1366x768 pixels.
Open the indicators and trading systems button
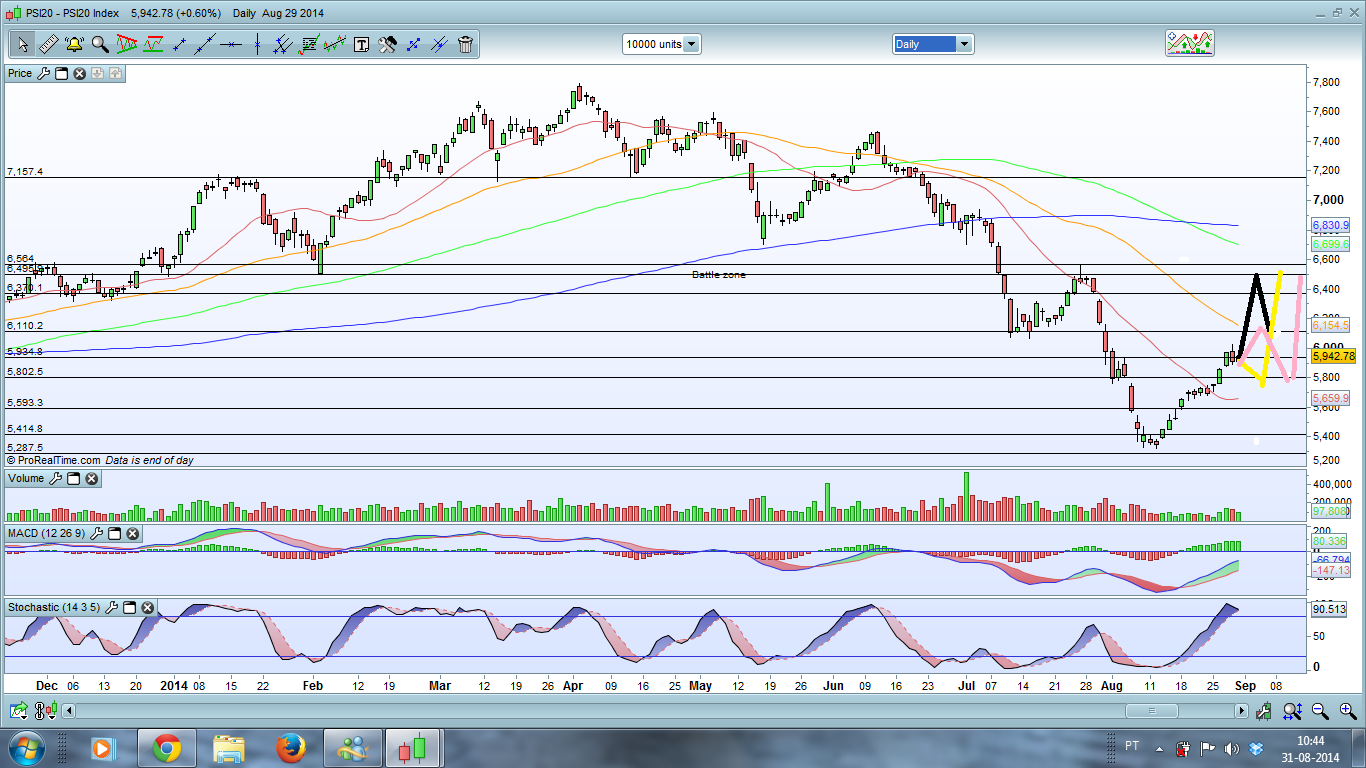click(1190, 43)
